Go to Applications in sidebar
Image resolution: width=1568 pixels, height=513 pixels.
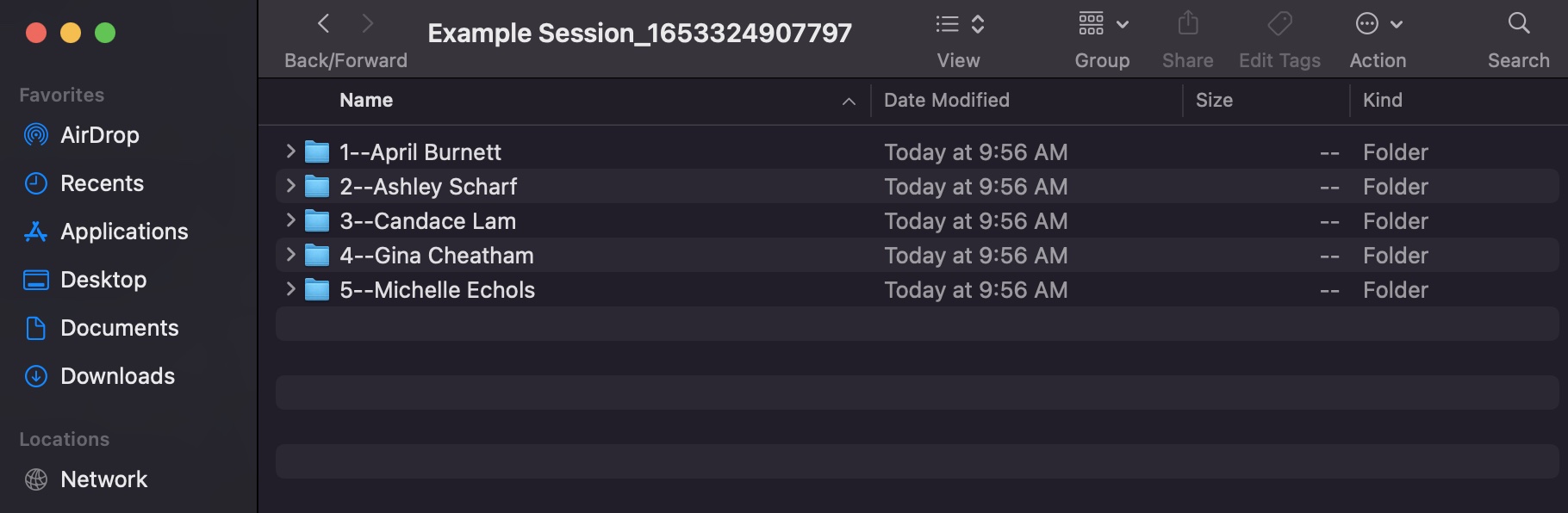124,232
